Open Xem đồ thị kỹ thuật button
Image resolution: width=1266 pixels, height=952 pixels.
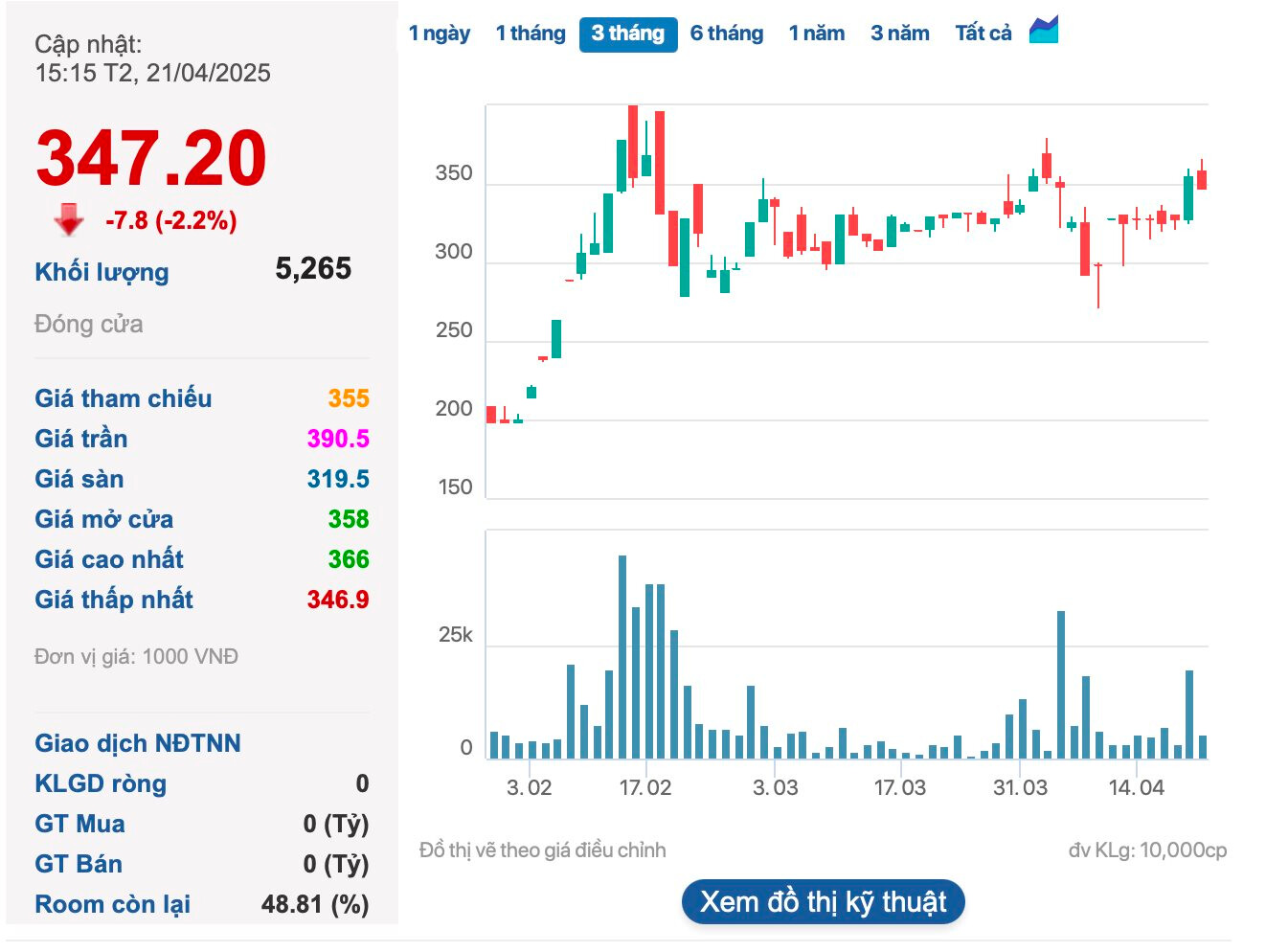coord(823,902)
